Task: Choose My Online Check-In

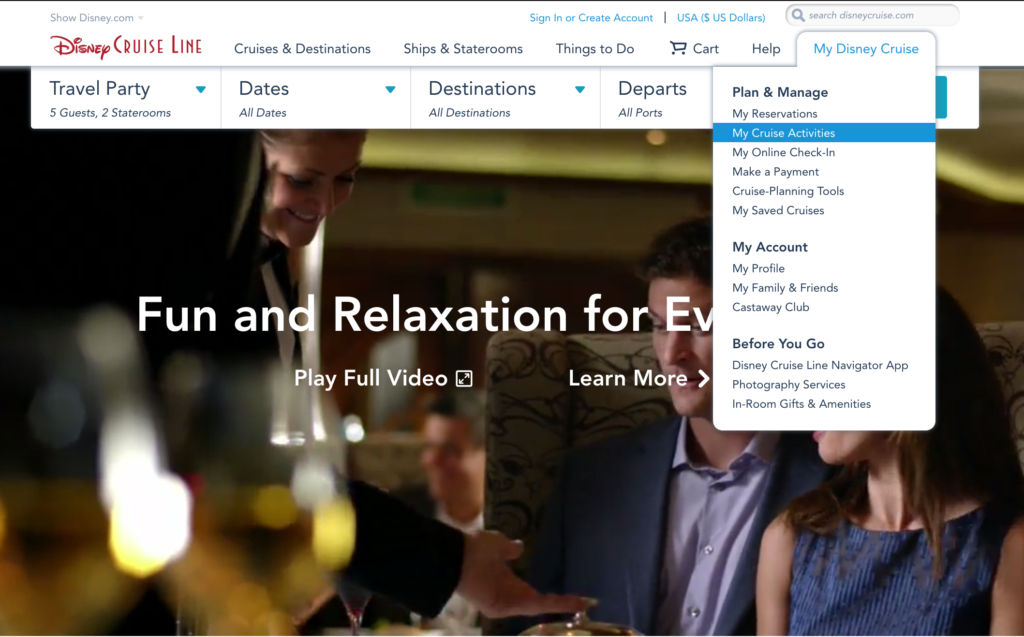Action: coord(784,152)
